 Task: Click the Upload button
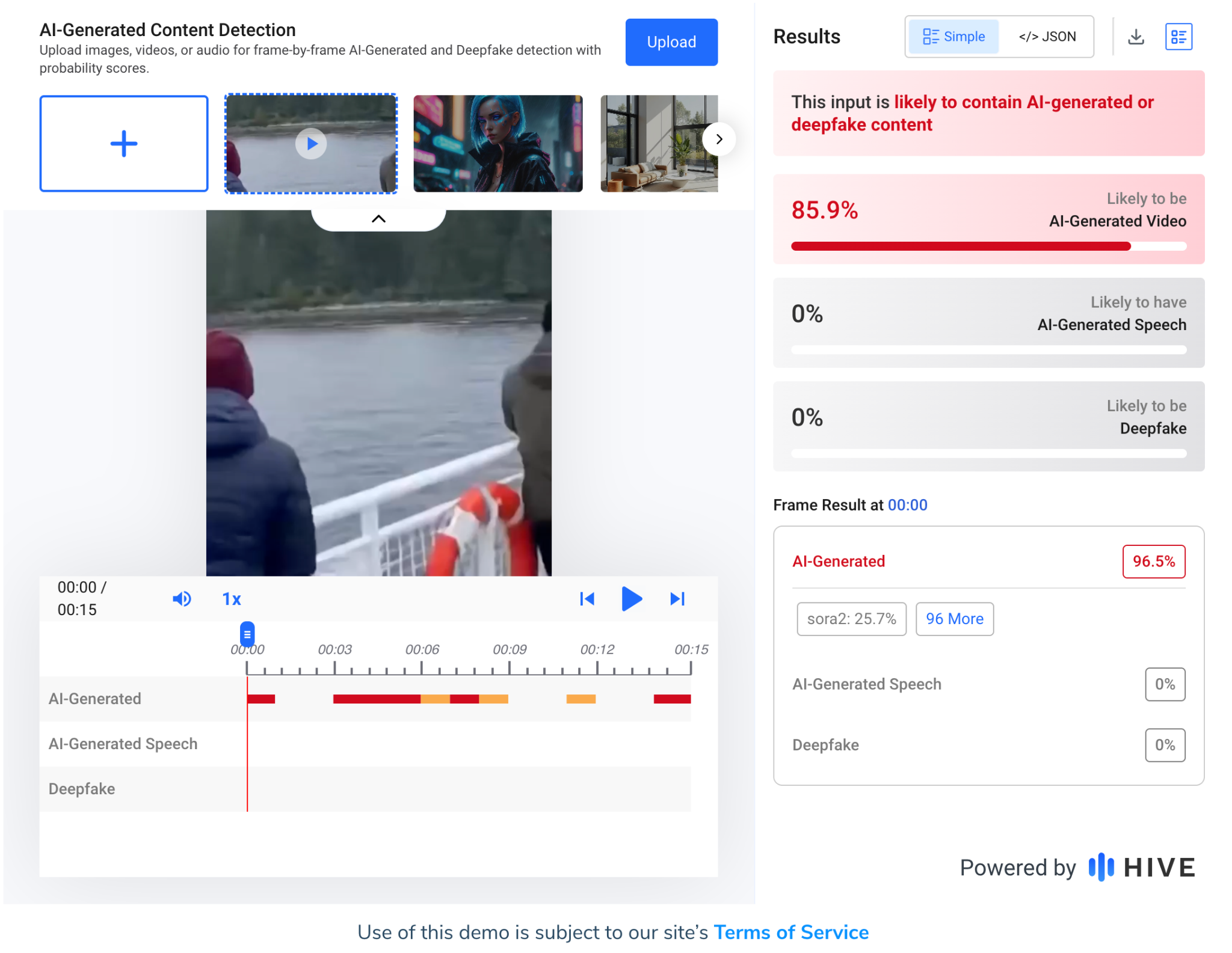click(x=671, y=42)
